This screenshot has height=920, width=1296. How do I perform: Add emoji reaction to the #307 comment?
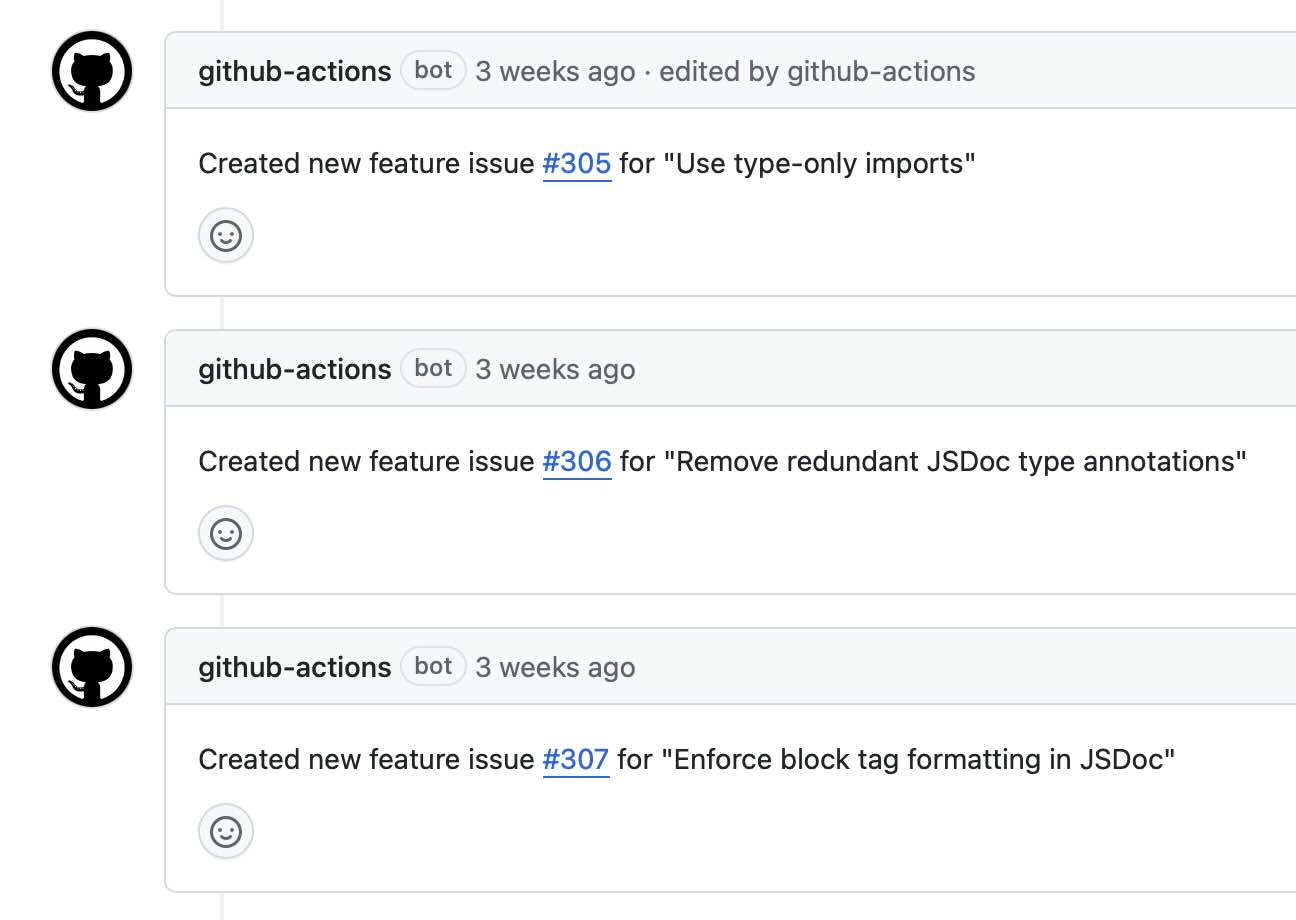(x=226, y=832)
